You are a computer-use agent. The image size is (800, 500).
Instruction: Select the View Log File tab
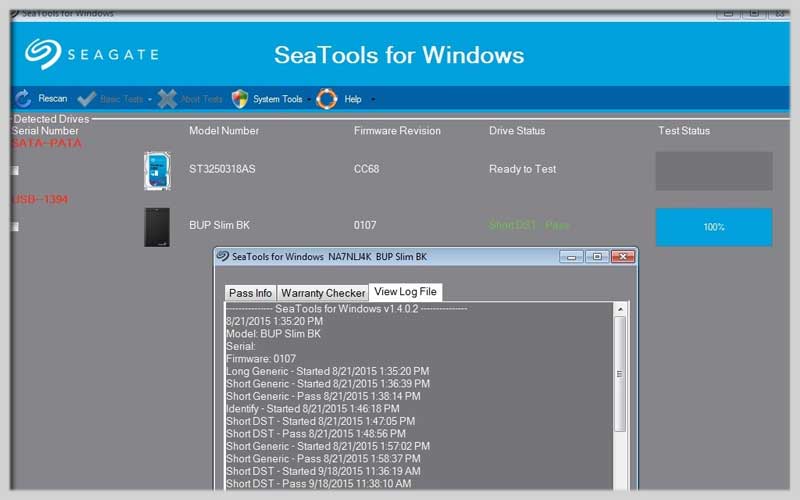click(x=406, y=292)
